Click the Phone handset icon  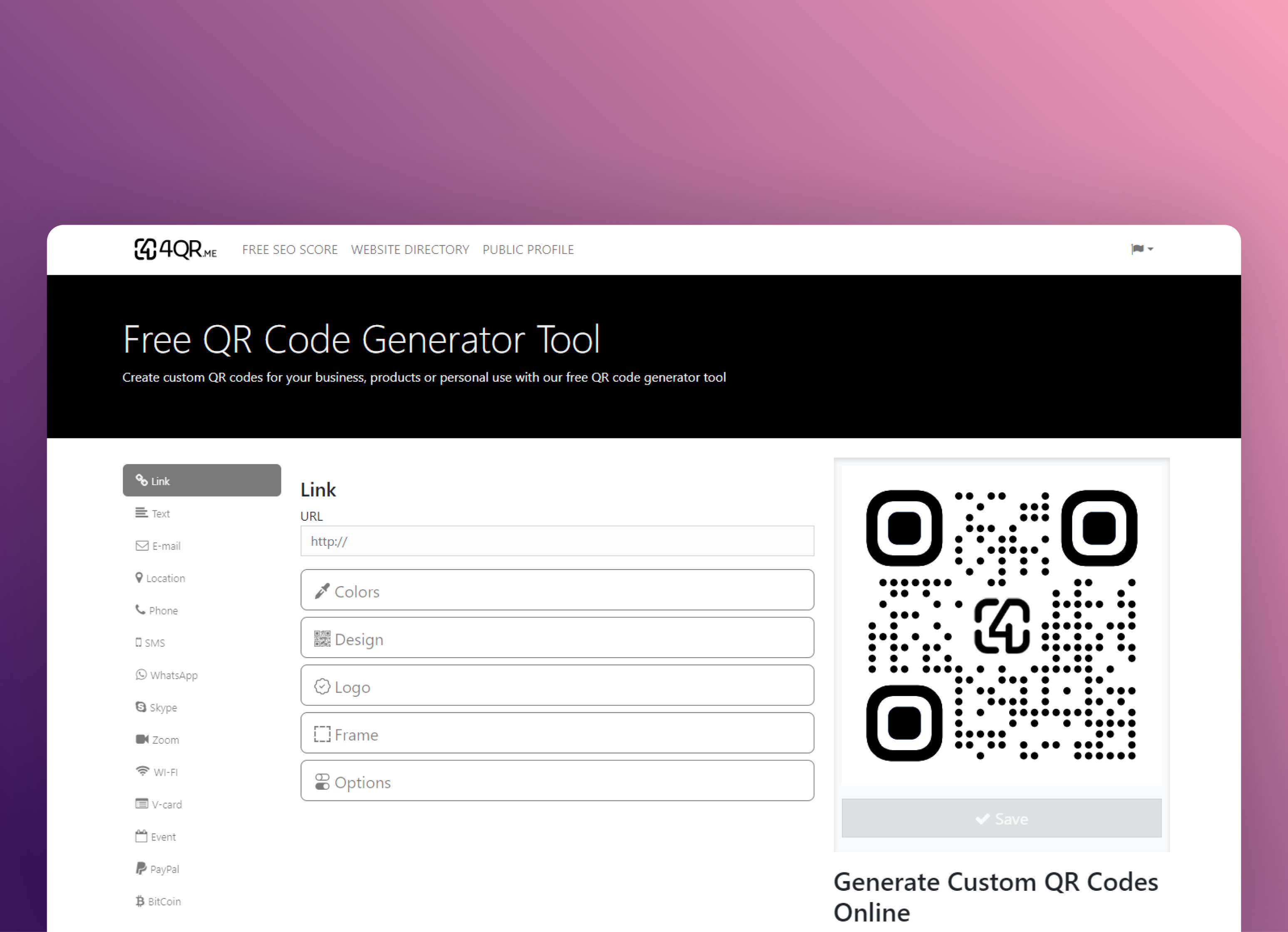(140, 609)
